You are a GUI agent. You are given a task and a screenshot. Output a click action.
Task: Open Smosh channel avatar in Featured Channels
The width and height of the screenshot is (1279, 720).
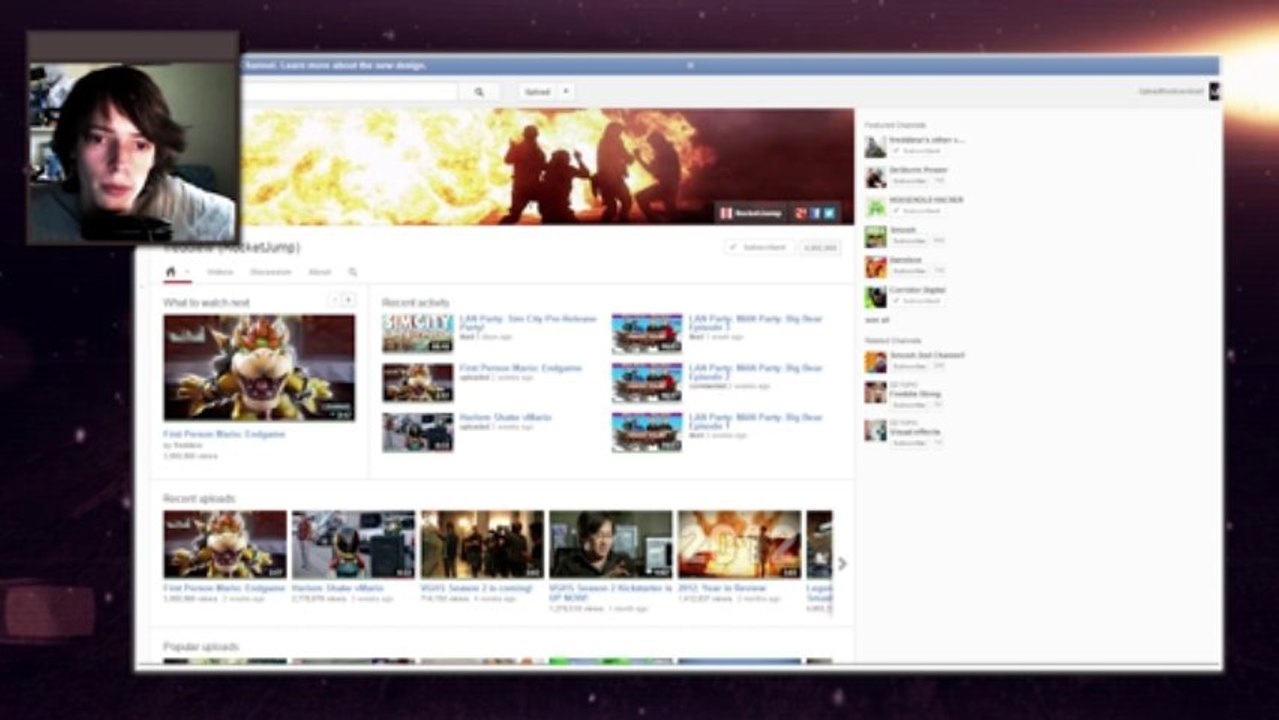876,236
